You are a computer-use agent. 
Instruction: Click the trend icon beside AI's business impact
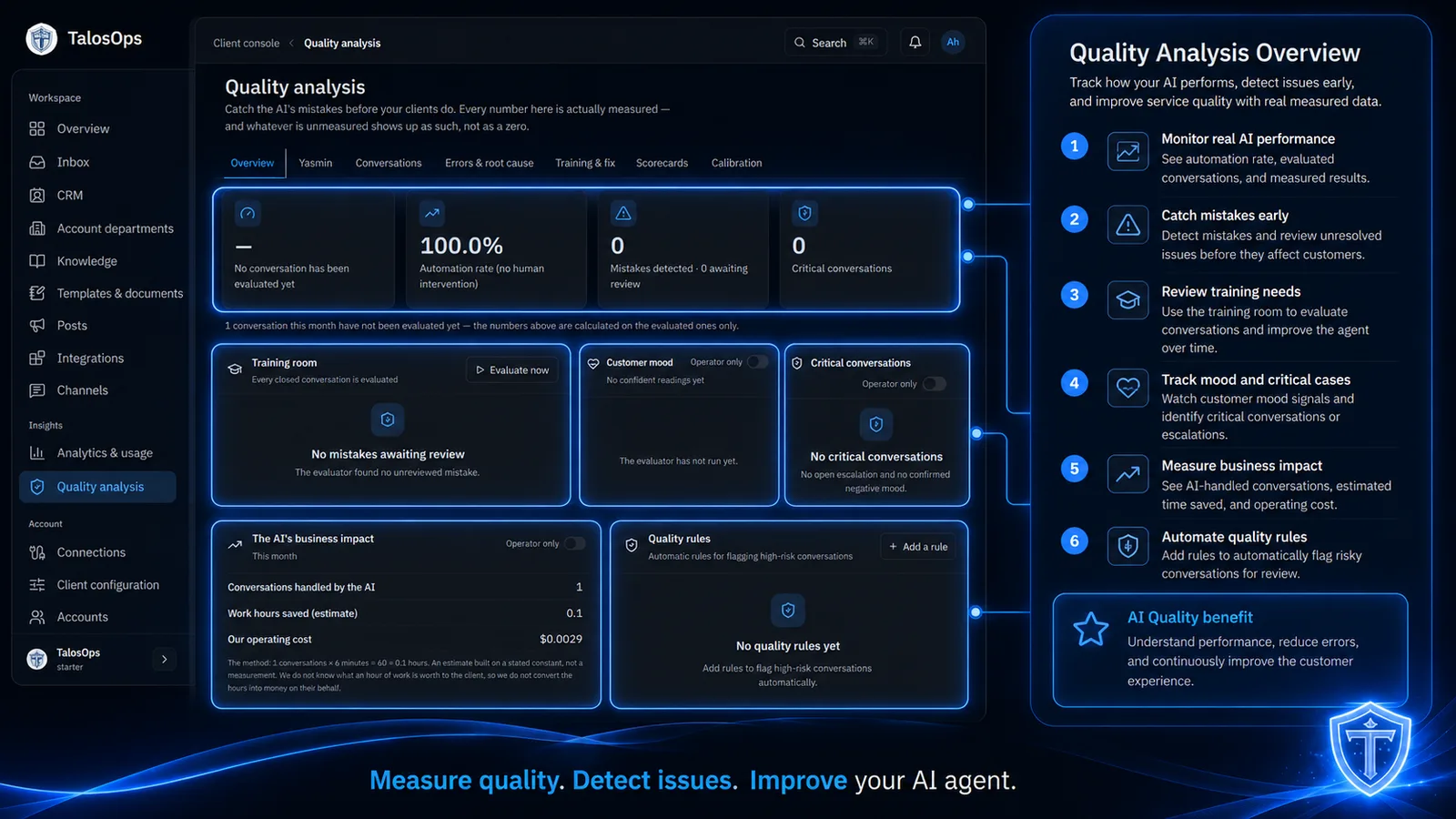point(235,545)
